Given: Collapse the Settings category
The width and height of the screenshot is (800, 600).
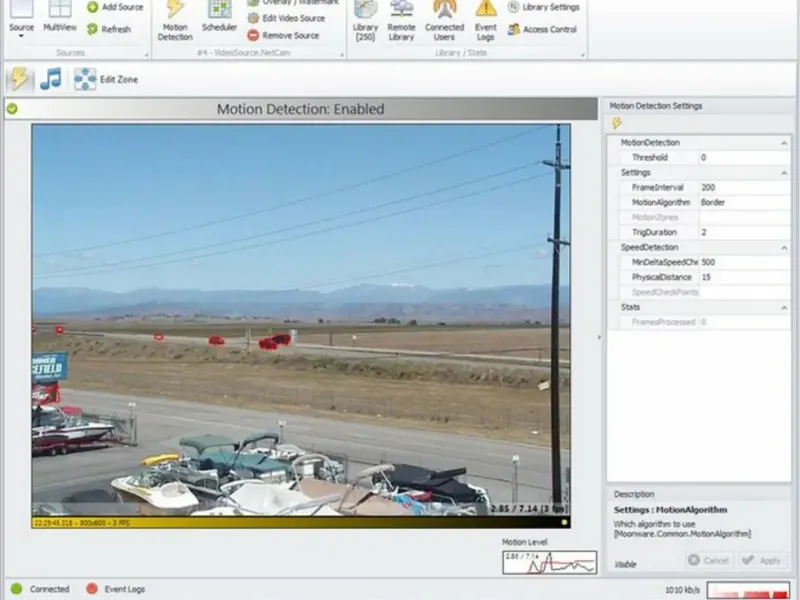Looking at the screenshot, I should (x=784, y=173).
